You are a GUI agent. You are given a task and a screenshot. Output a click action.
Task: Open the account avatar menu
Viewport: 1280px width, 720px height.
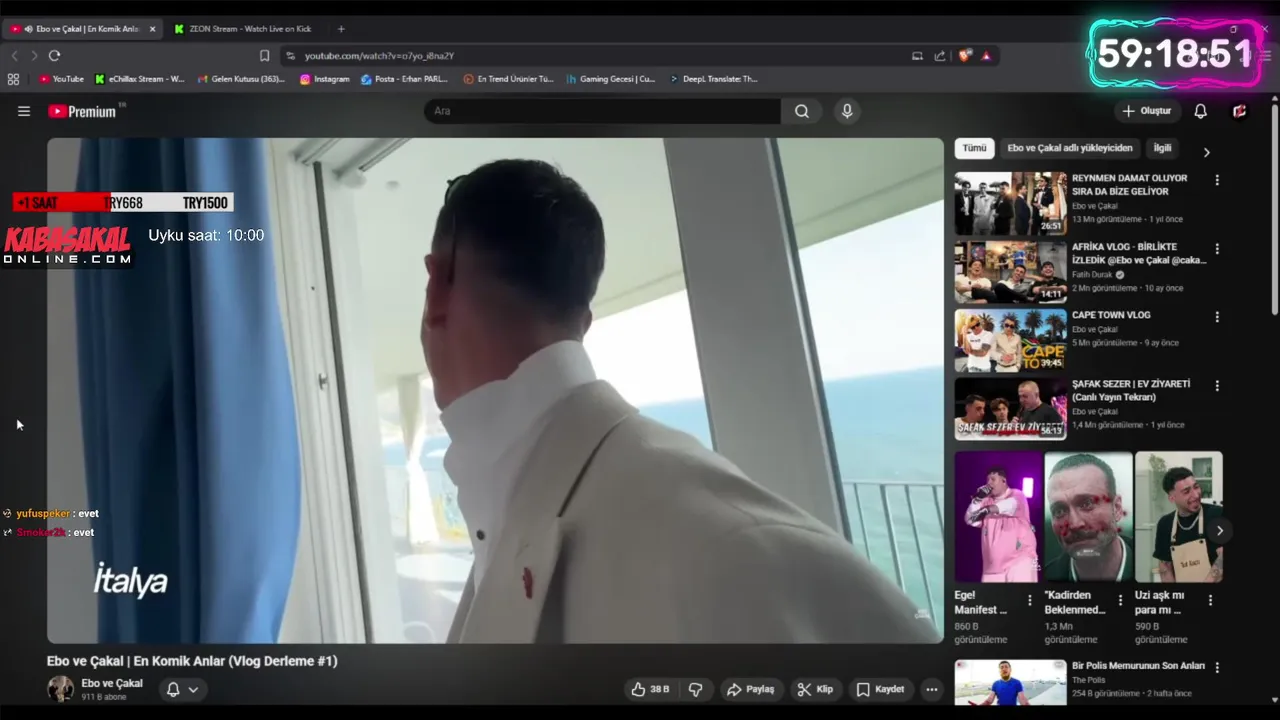(1240, 111)
